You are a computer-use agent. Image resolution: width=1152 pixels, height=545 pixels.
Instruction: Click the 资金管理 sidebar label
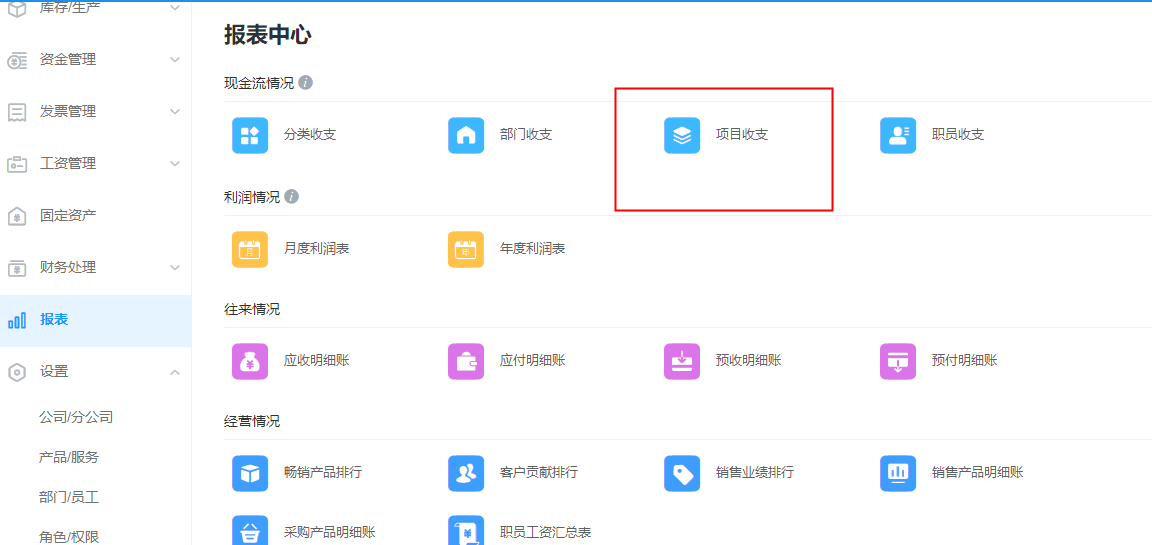tap(68, 60)
